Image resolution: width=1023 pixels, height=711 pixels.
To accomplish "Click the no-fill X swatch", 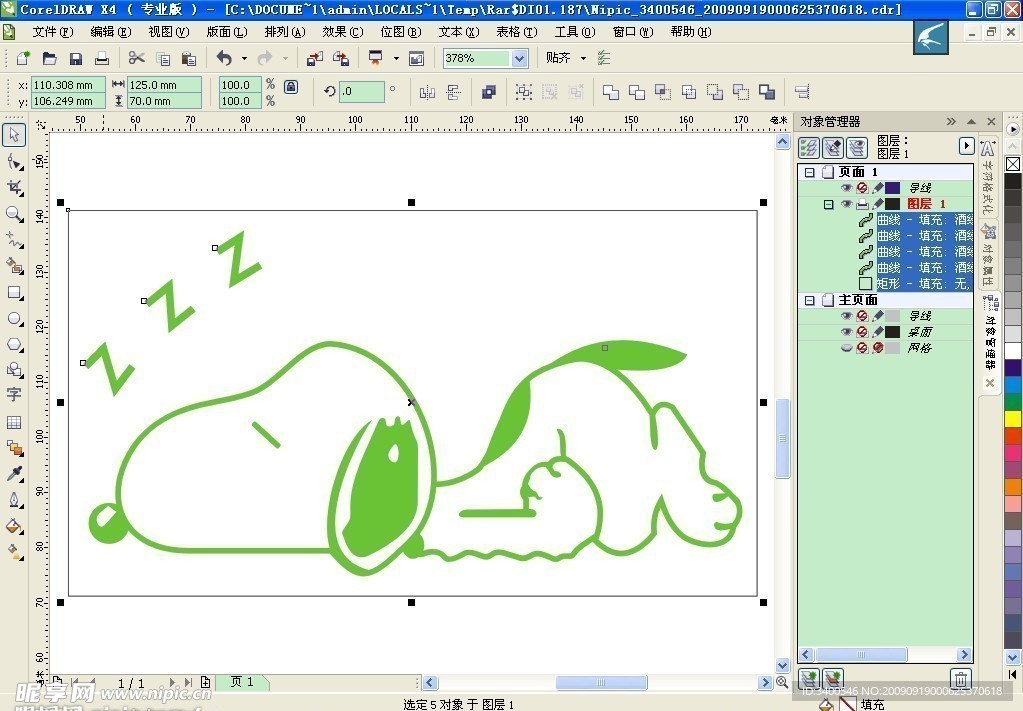I will point(1013,164).
